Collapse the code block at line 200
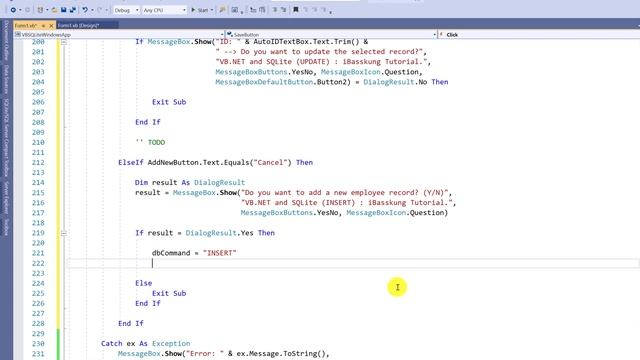 [x=64, y=42]
